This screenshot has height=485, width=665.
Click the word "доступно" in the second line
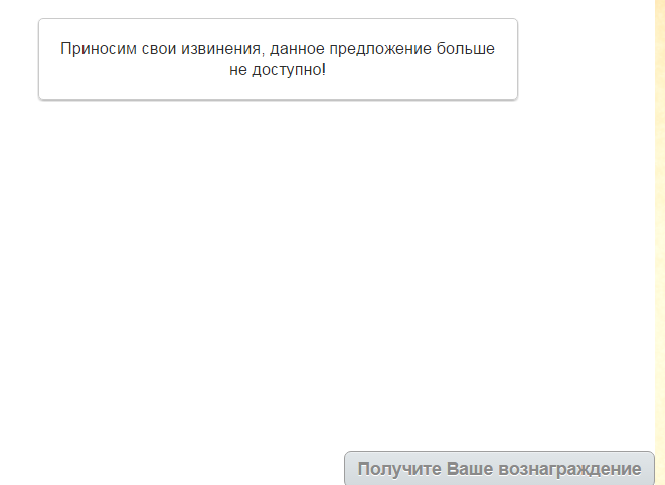pyautogui.click(x=287, y=70)
